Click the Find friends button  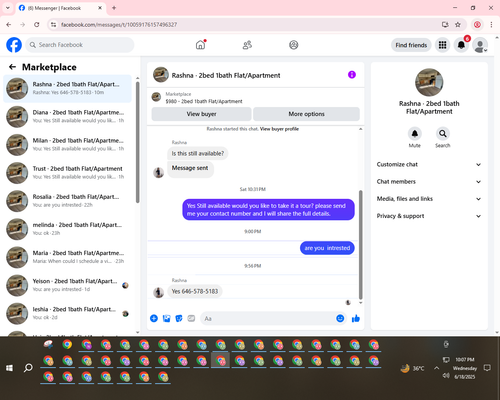pos(411,45)
